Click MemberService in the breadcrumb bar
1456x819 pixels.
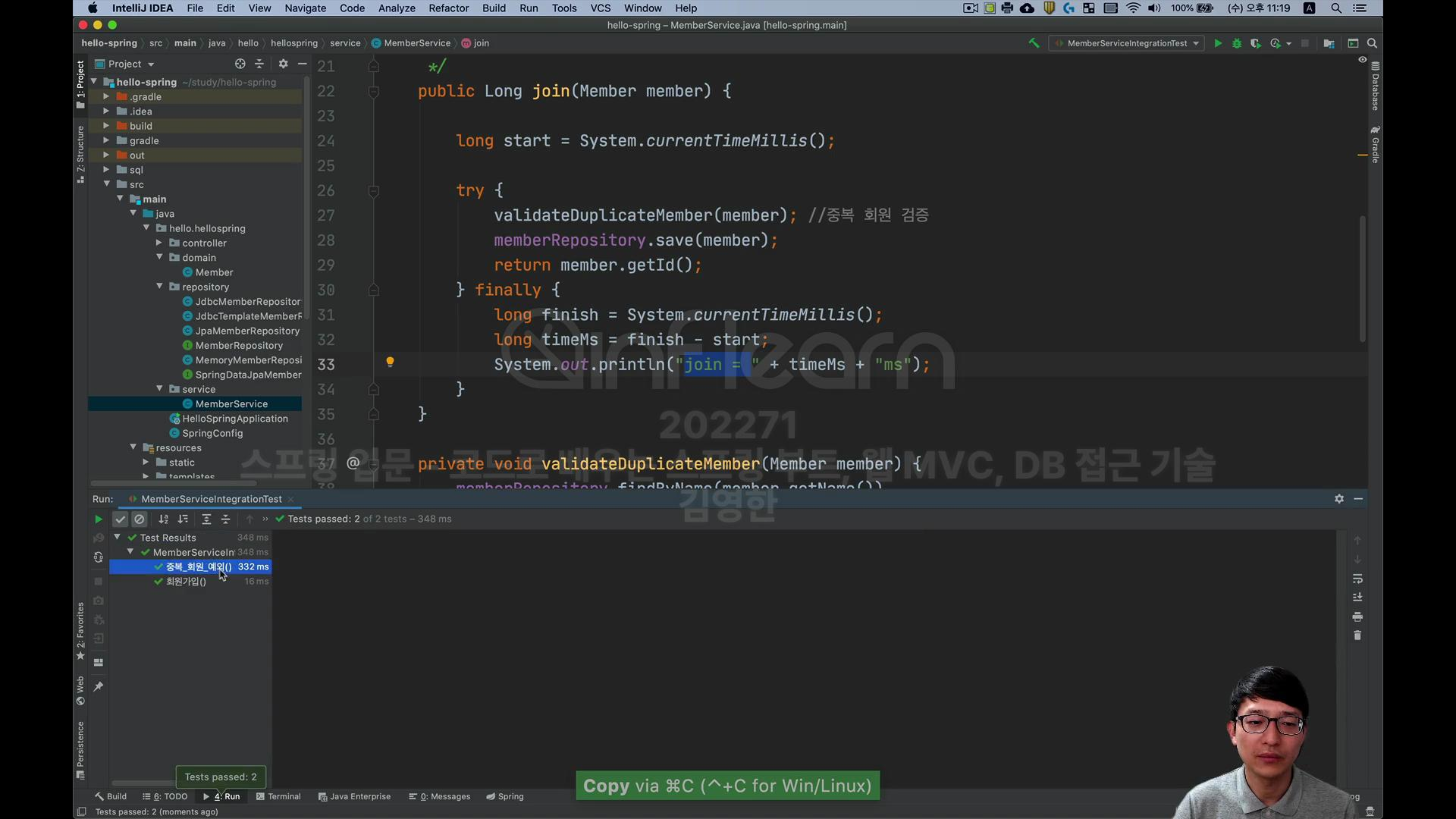click(x=411, y=43)
